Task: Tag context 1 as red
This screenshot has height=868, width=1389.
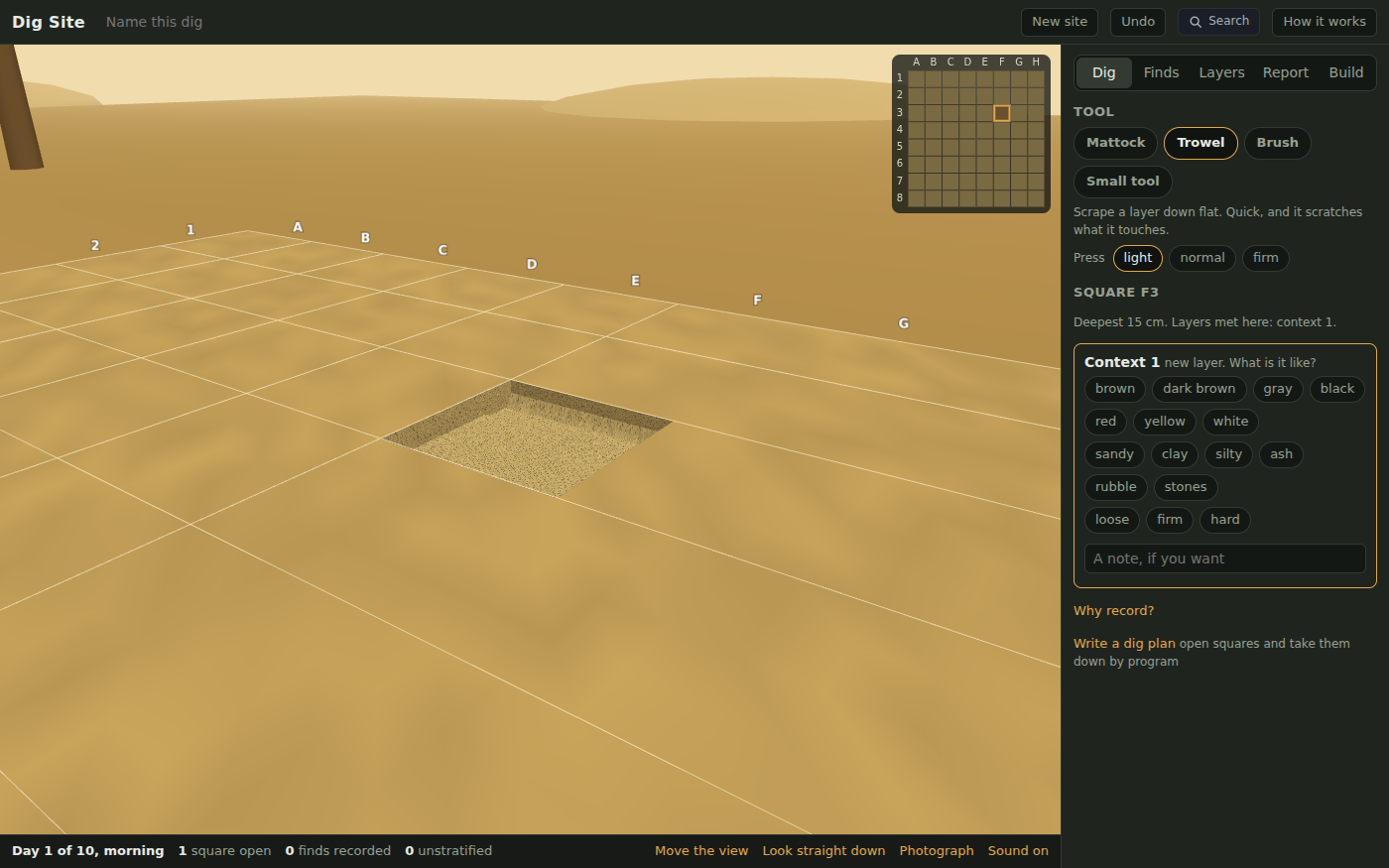Action: (x=1105, y=422)
